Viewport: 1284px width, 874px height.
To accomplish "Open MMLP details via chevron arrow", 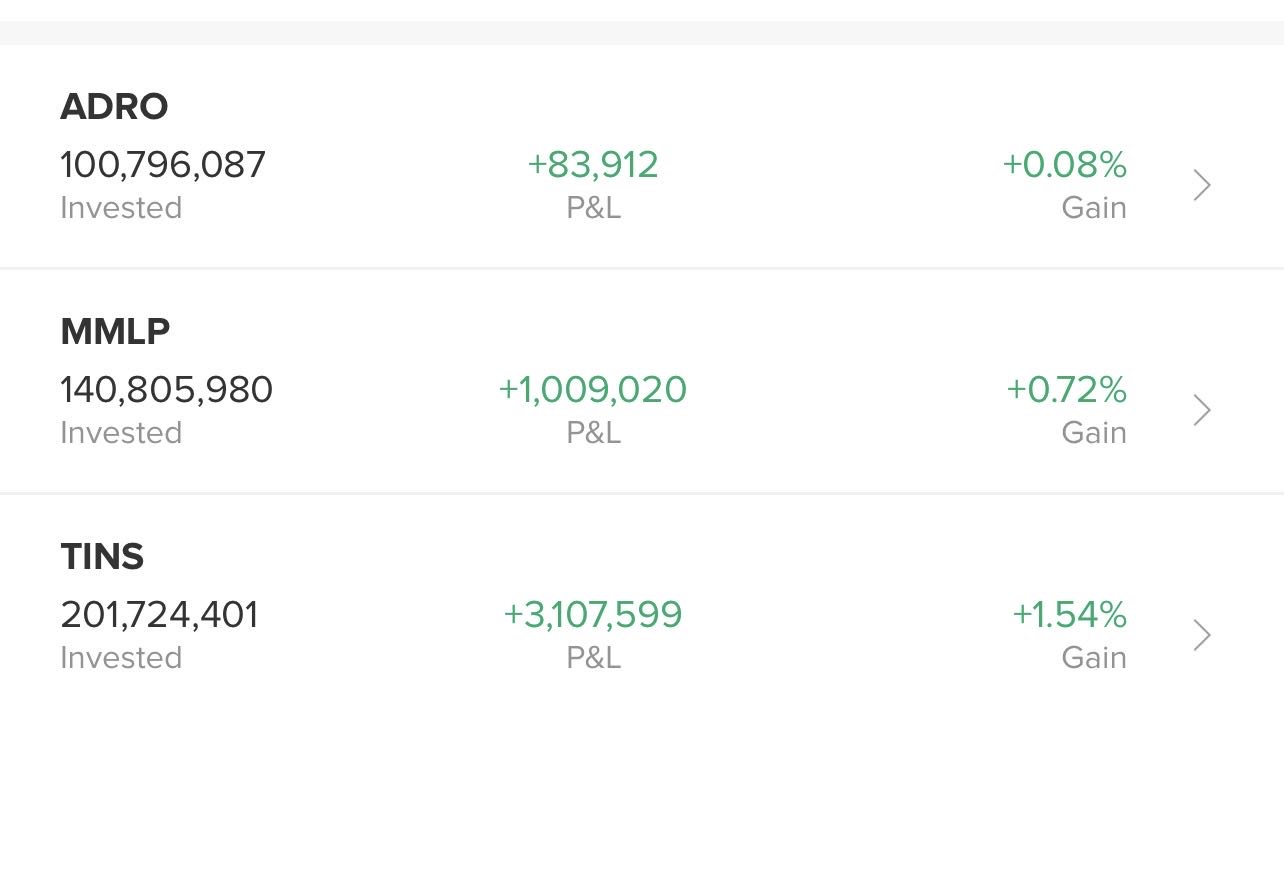I will pyautogui.click(x=1203, y=410).
